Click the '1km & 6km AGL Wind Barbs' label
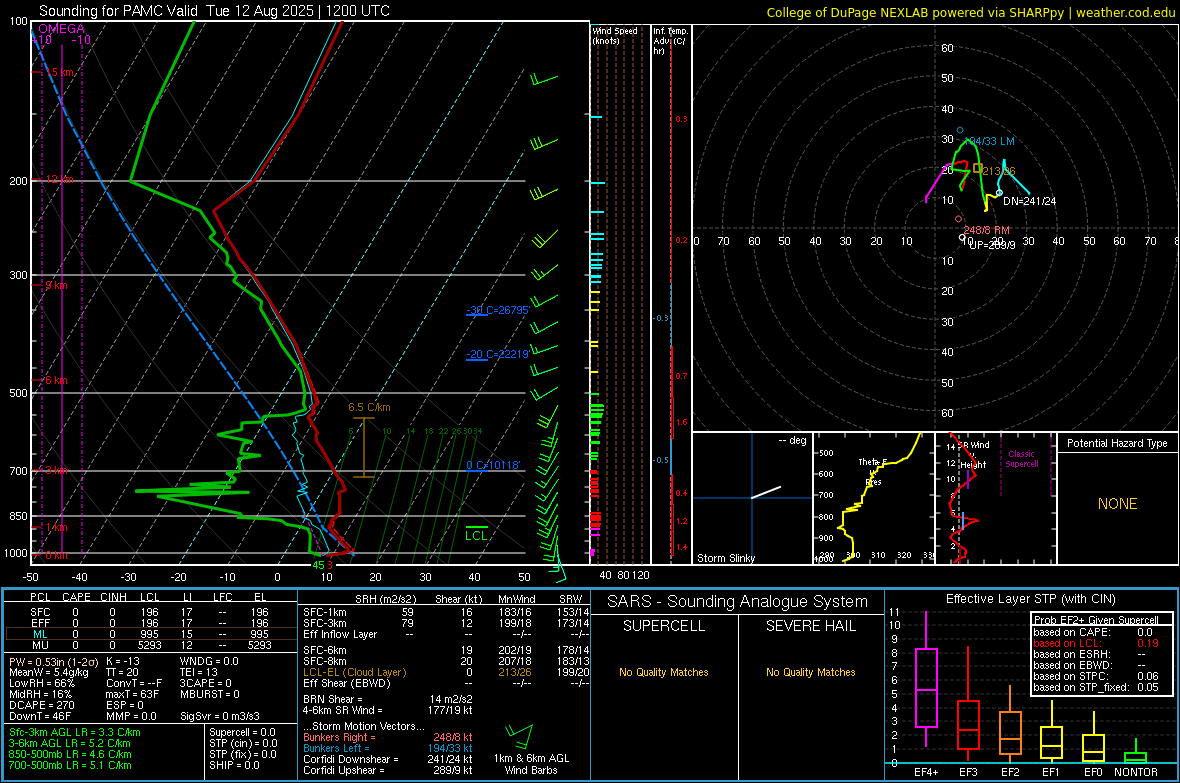This screenshot has width=1180, height=783. 531,764
